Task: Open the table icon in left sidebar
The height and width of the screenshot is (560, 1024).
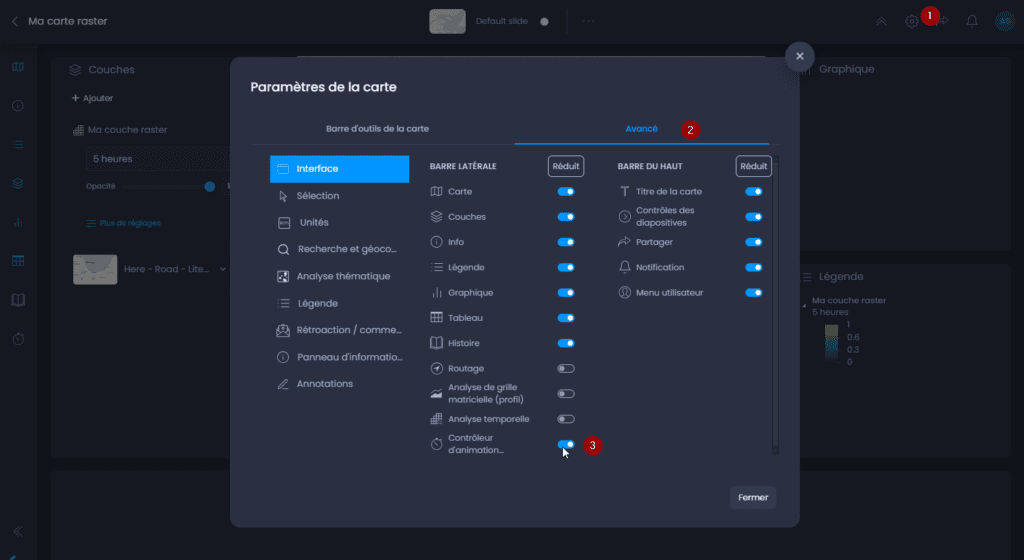Action: click(18, 261)
